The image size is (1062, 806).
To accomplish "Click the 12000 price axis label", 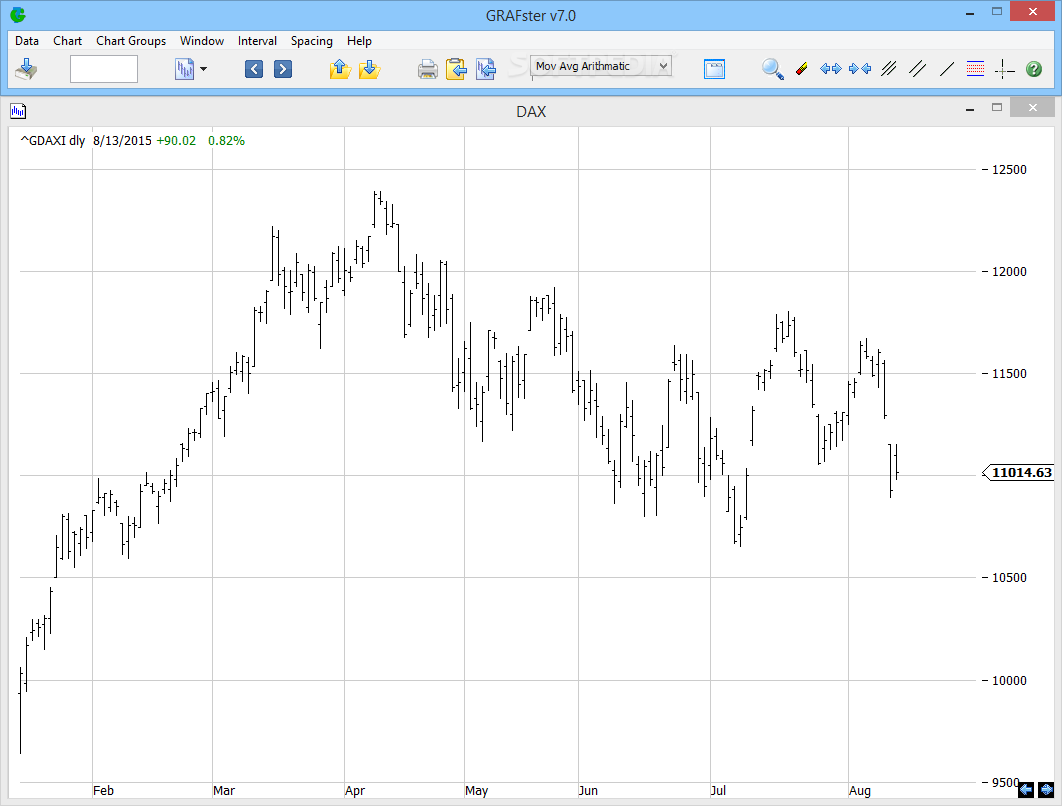I will tap(1009, 272).
